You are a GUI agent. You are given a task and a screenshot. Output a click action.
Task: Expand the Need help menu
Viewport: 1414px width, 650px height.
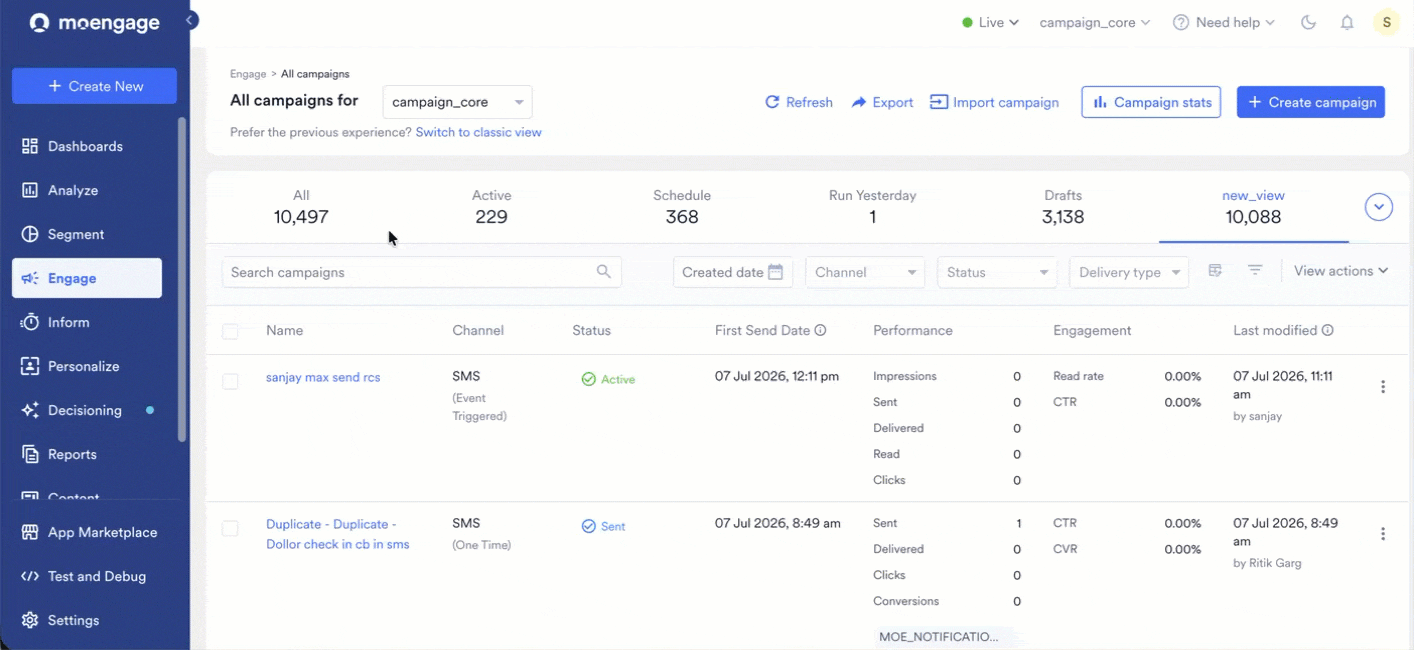click(x=1224, y=22)
